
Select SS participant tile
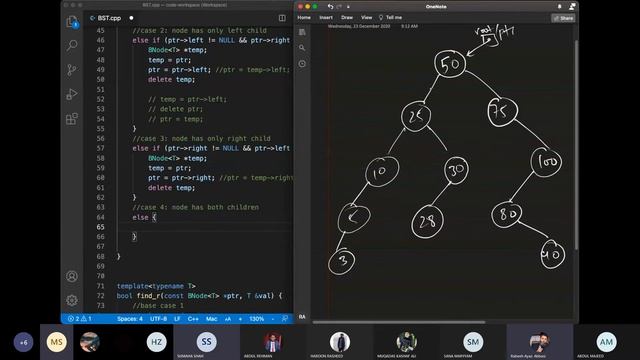(x=207, y=342)
